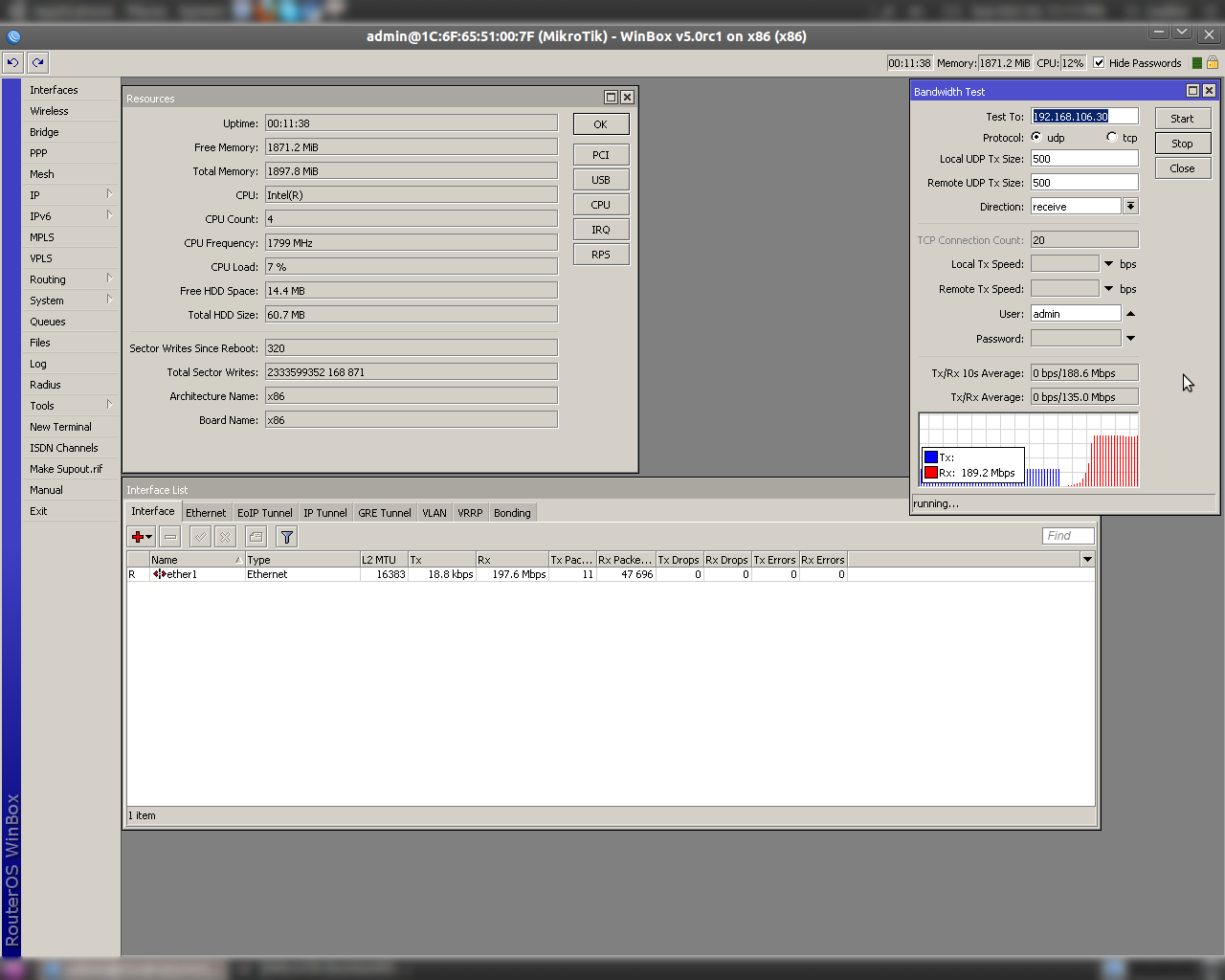Click the Rx column header
The height and width of the screenshot is (980, 1225).
click(x=511, y=560)
